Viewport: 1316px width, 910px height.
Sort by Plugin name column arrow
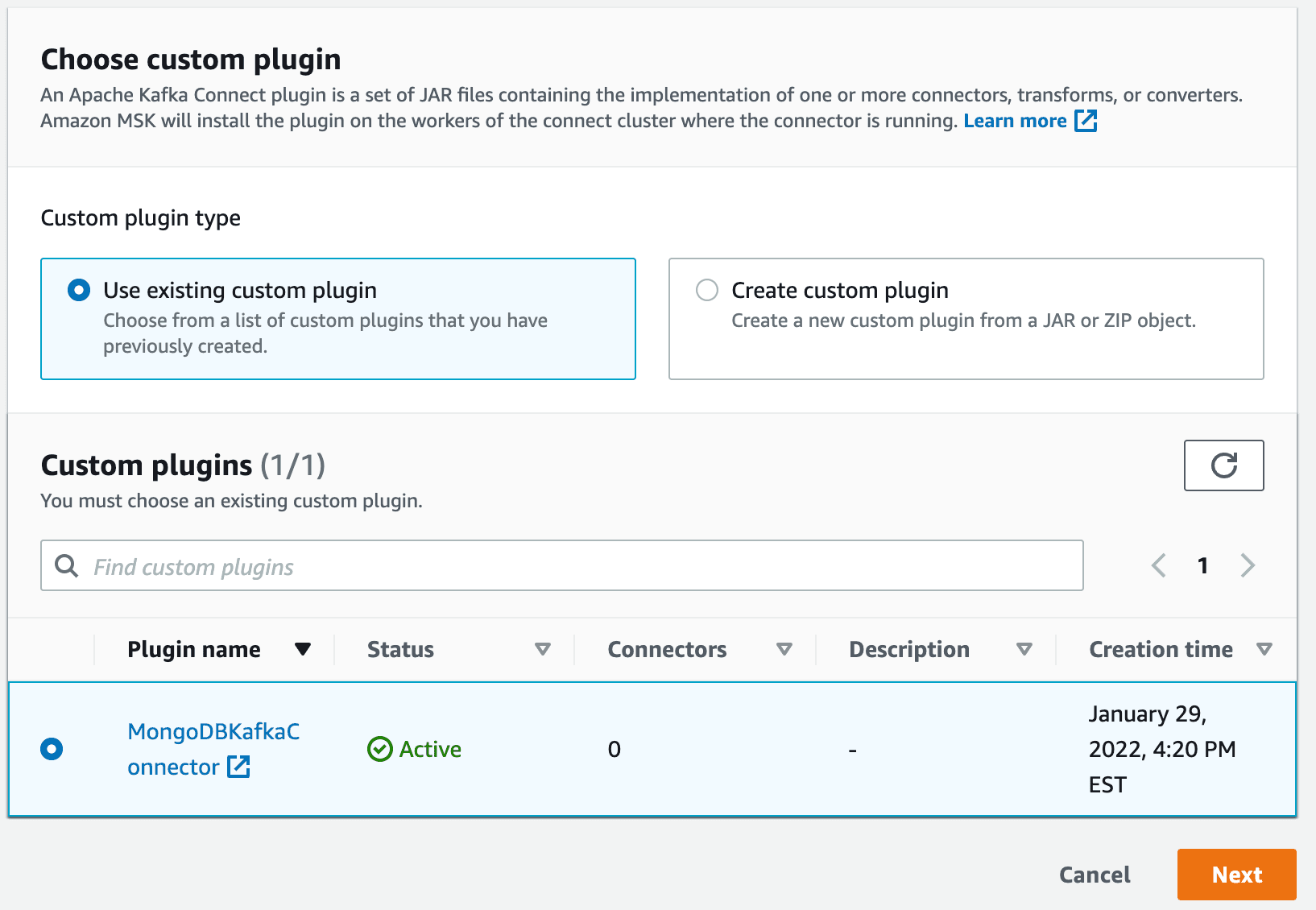click(x=303, y=649)
